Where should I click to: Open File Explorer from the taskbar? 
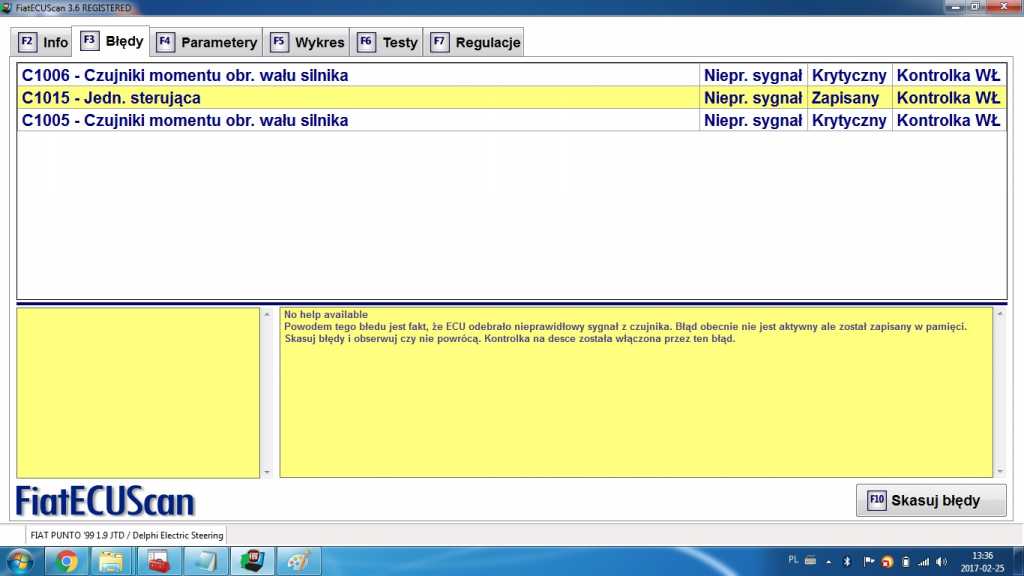[112, 561]
